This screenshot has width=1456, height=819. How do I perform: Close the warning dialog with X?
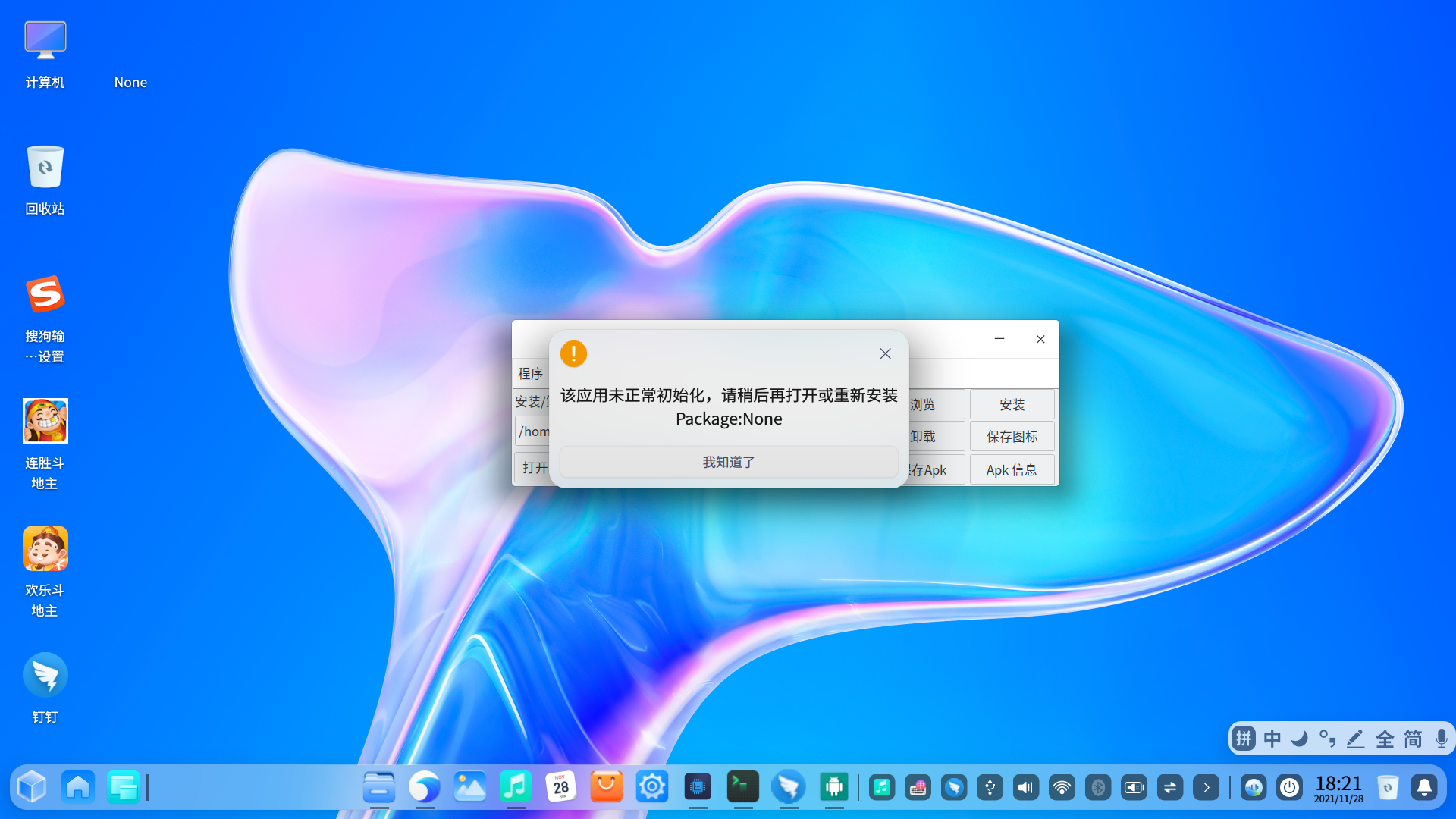tap(885, 354)
